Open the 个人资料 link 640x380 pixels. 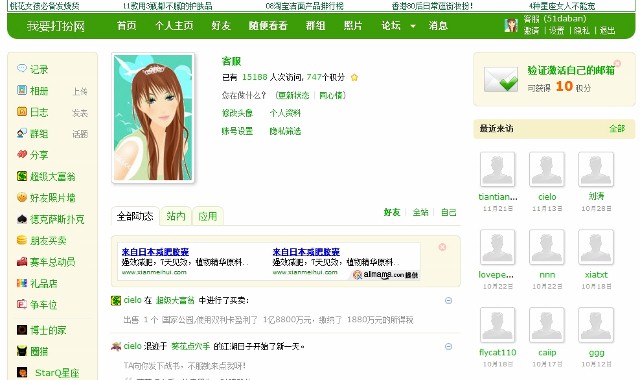pyautogui.click(x=285, y=113)
